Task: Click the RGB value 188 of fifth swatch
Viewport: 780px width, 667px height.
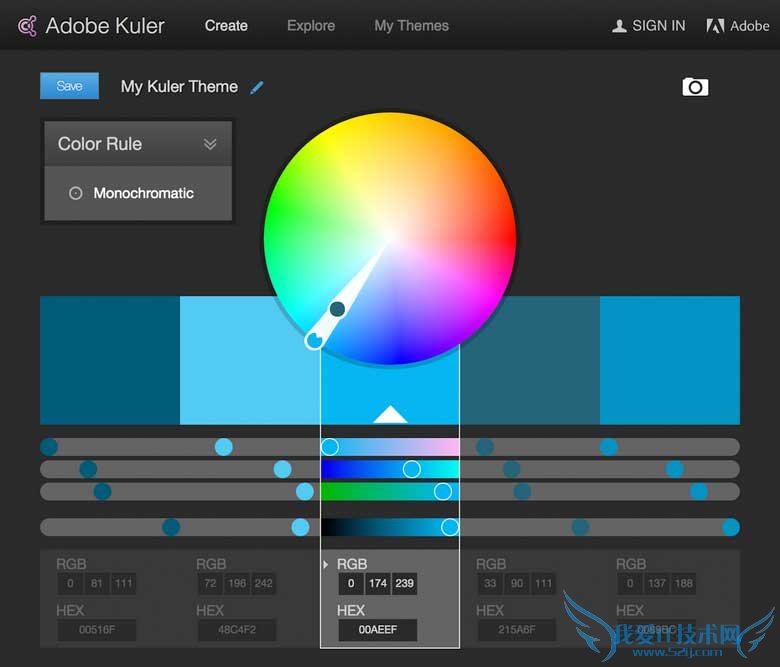Action: 683,583
